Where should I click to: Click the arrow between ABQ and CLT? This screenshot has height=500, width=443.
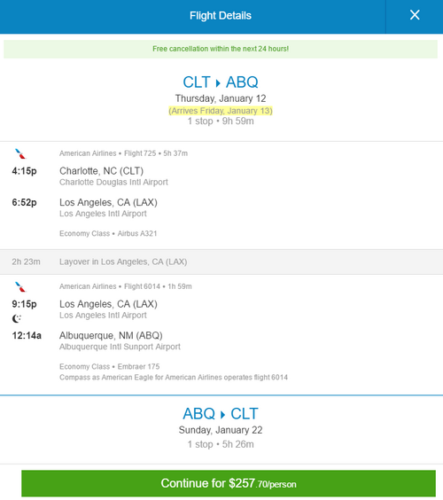pyautogui.click(x=223, y=414)
